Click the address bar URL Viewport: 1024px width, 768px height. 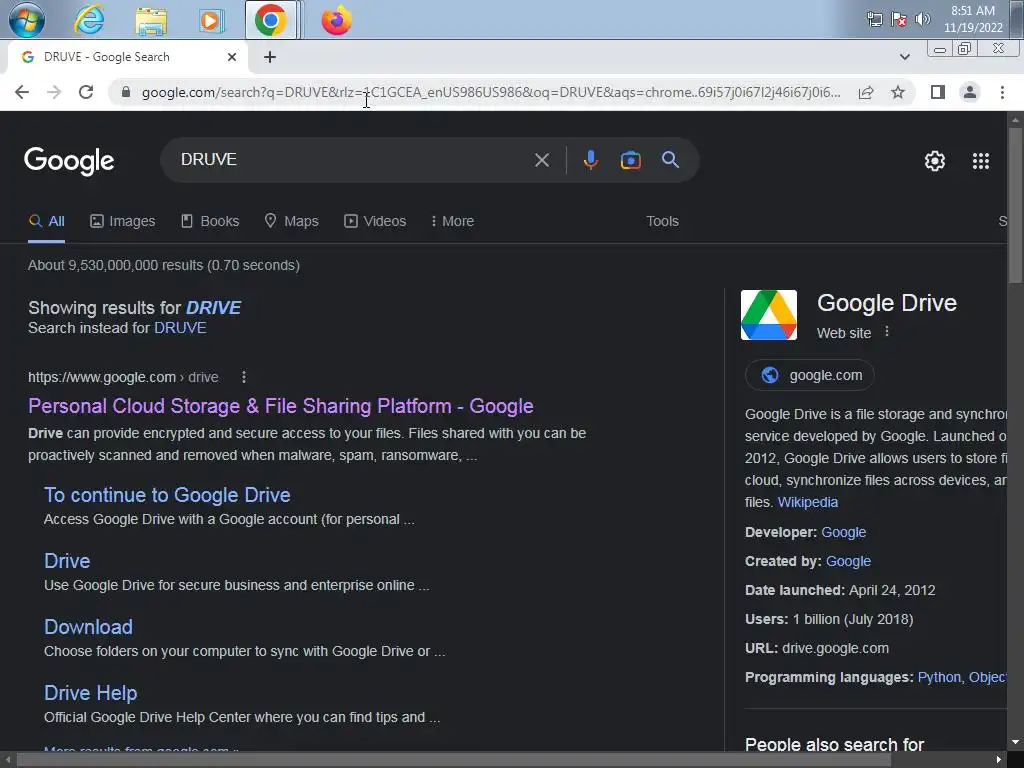click(491, 92)
